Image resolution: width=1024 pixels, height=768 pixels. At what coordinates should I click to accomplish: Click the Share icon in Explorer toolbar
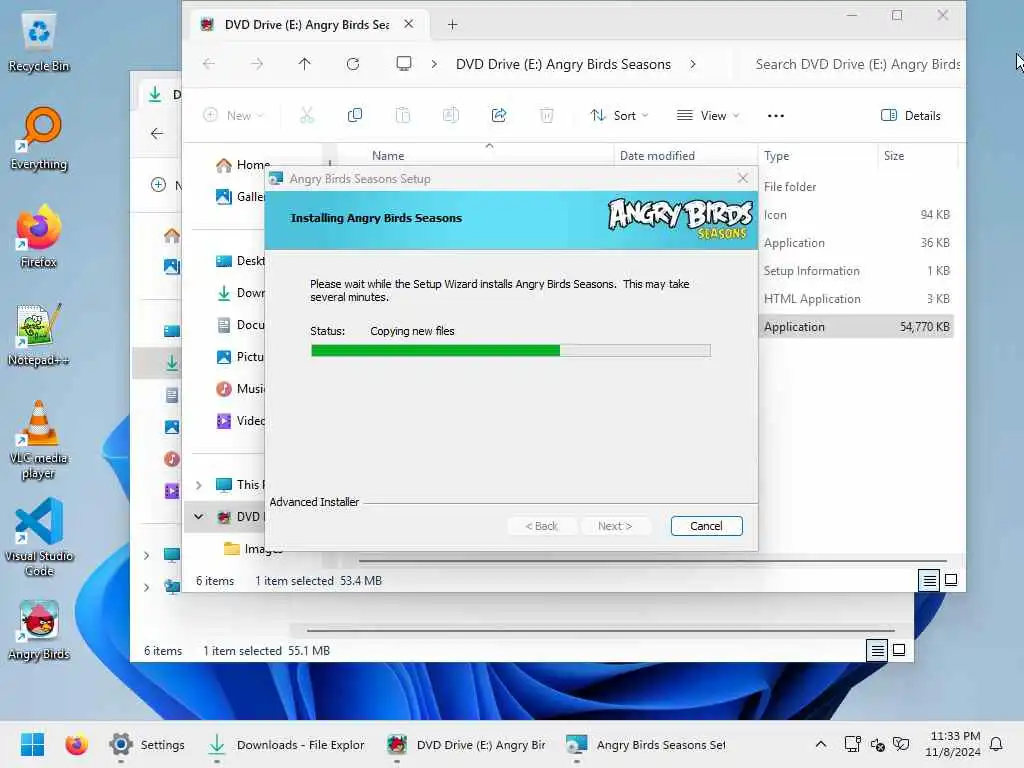point(499,116)
